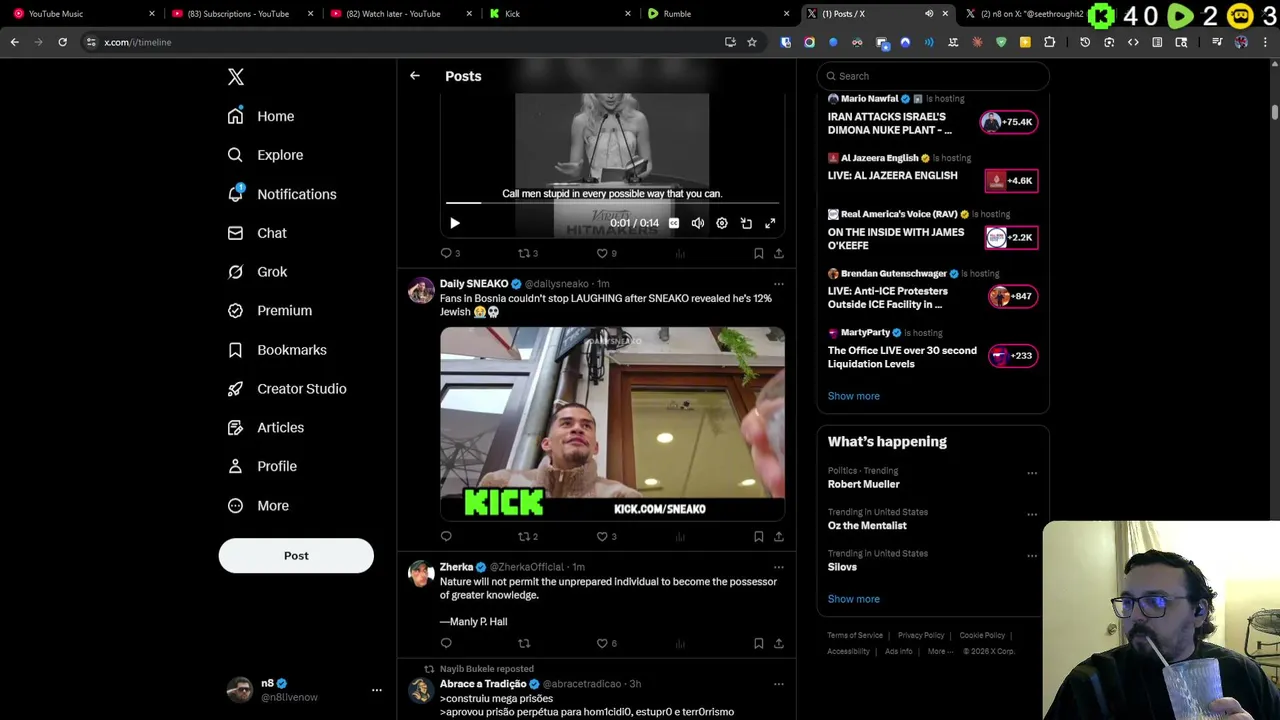The height and width of the screenshot is (720, 1280).
Task: Open more options on Abrace a Tradição post
Action: coord(779,684)
